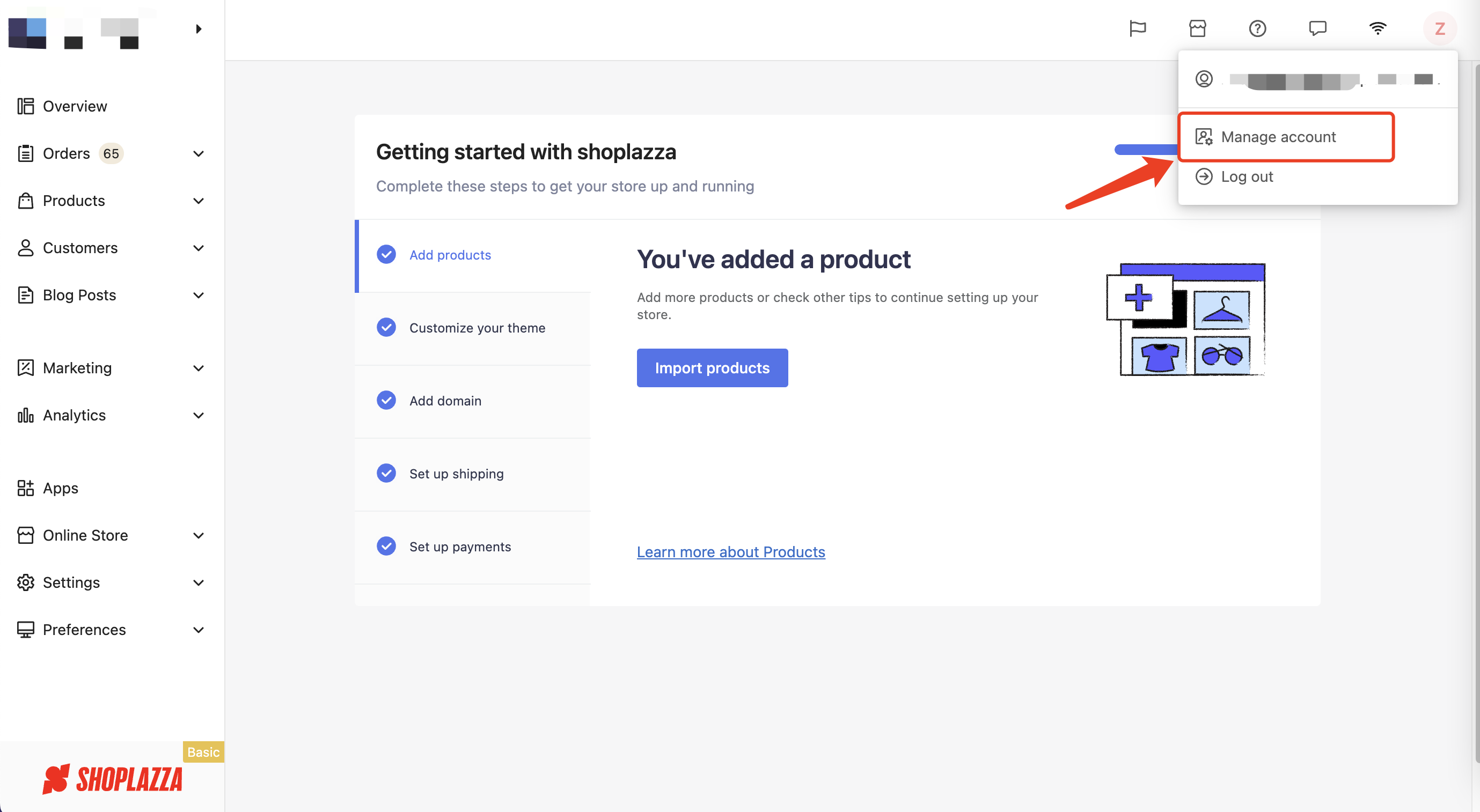Click the setup progress bar
Image resolution: width=1480 pixels, height=812 pixels.
click(x=1146, y=149)
